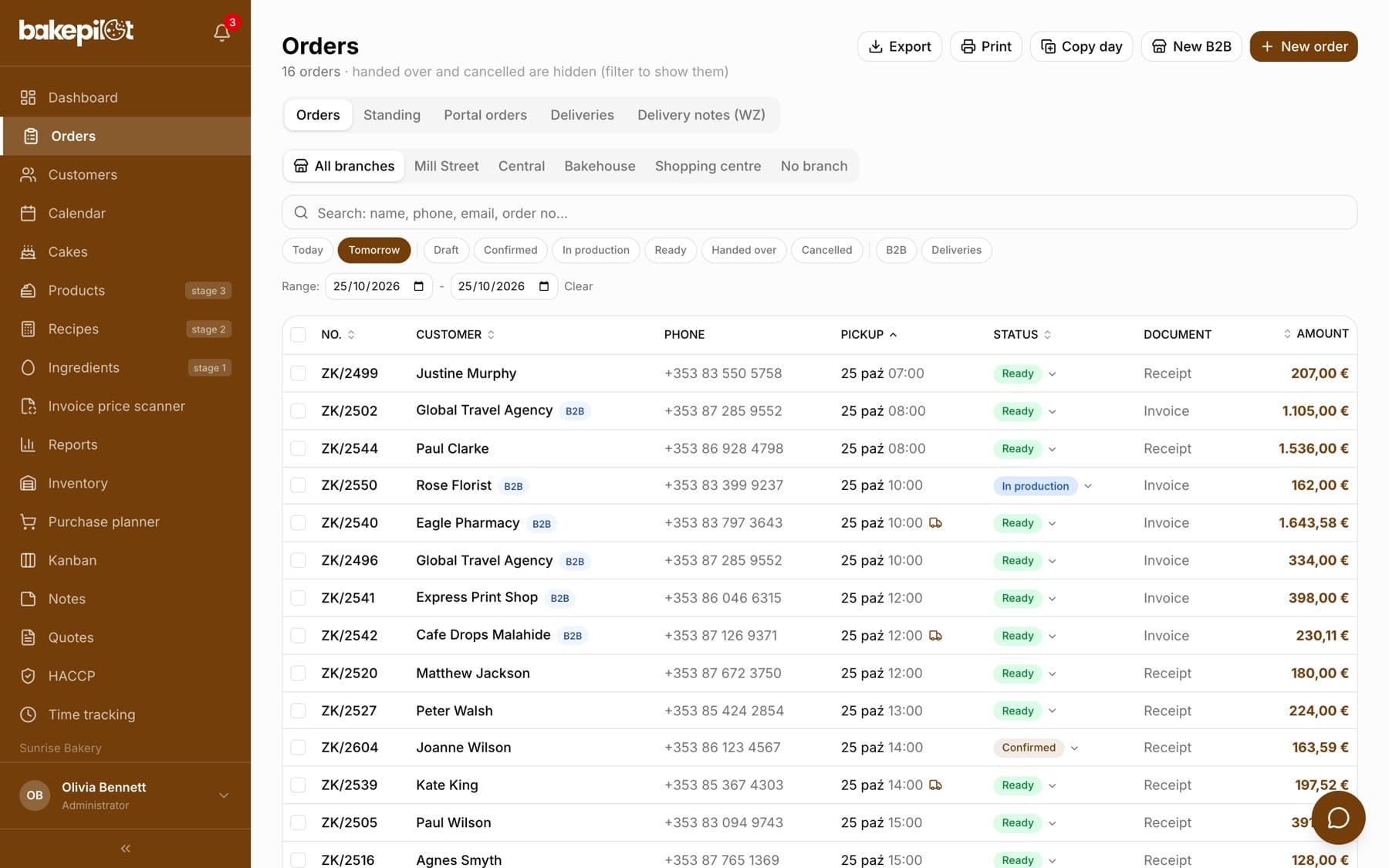1389x868 pixels.
Task: Sort orders by CUSTOMER column
Action: click(455, 334)
